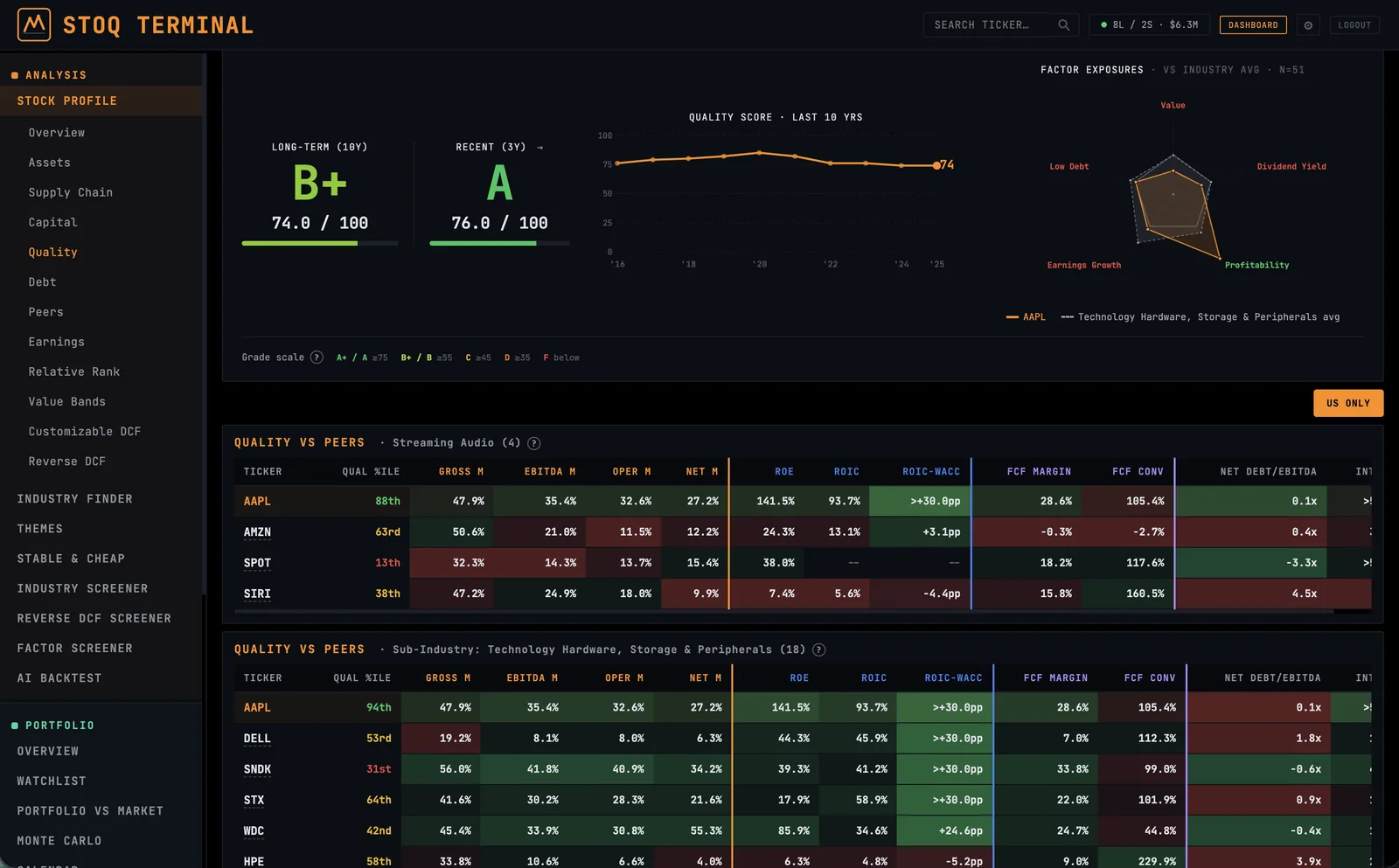Toggle the US ONLY filter

coord(1348,403)
